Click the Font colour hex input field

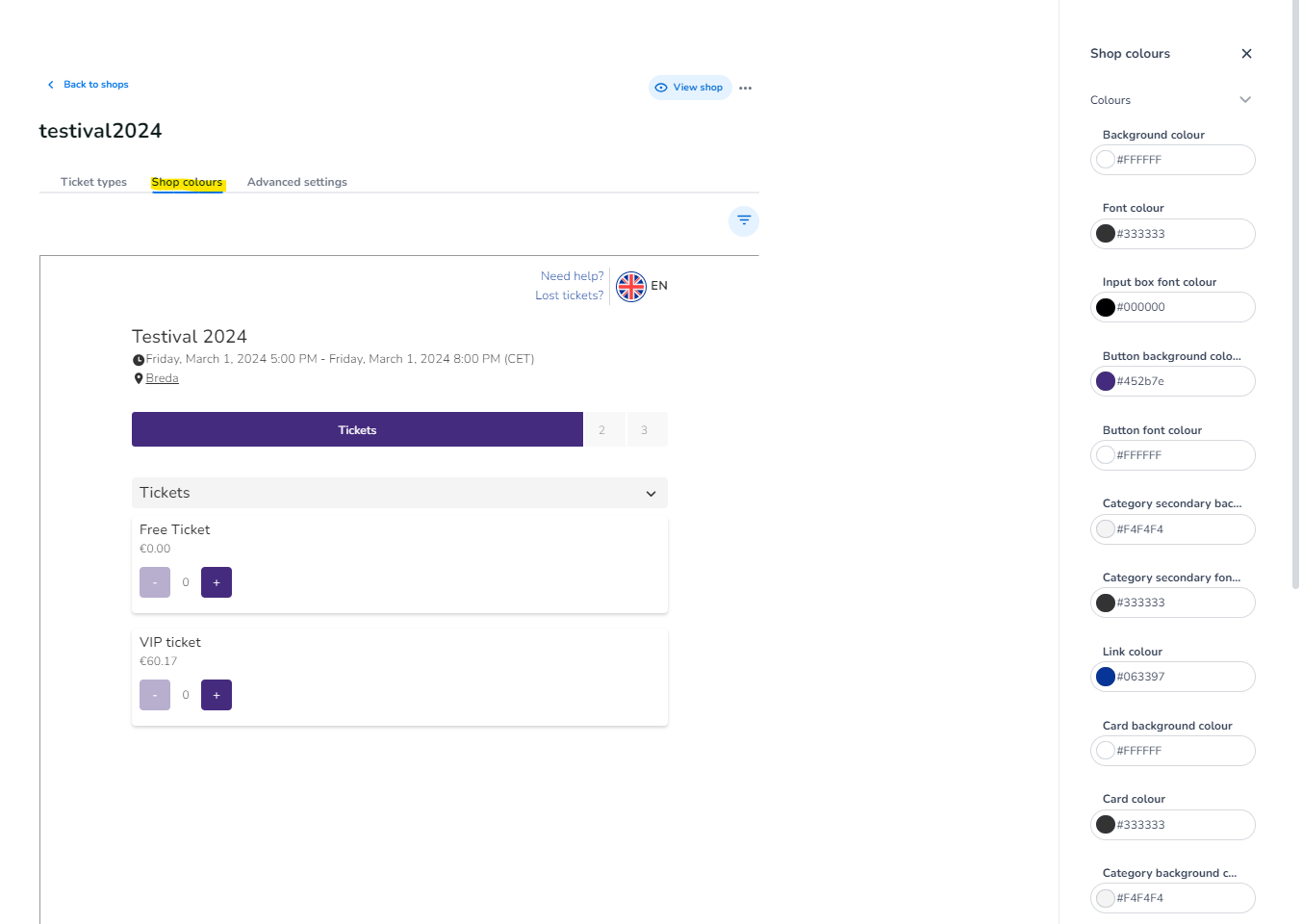pyautogui.click(x=1182, y=234)
